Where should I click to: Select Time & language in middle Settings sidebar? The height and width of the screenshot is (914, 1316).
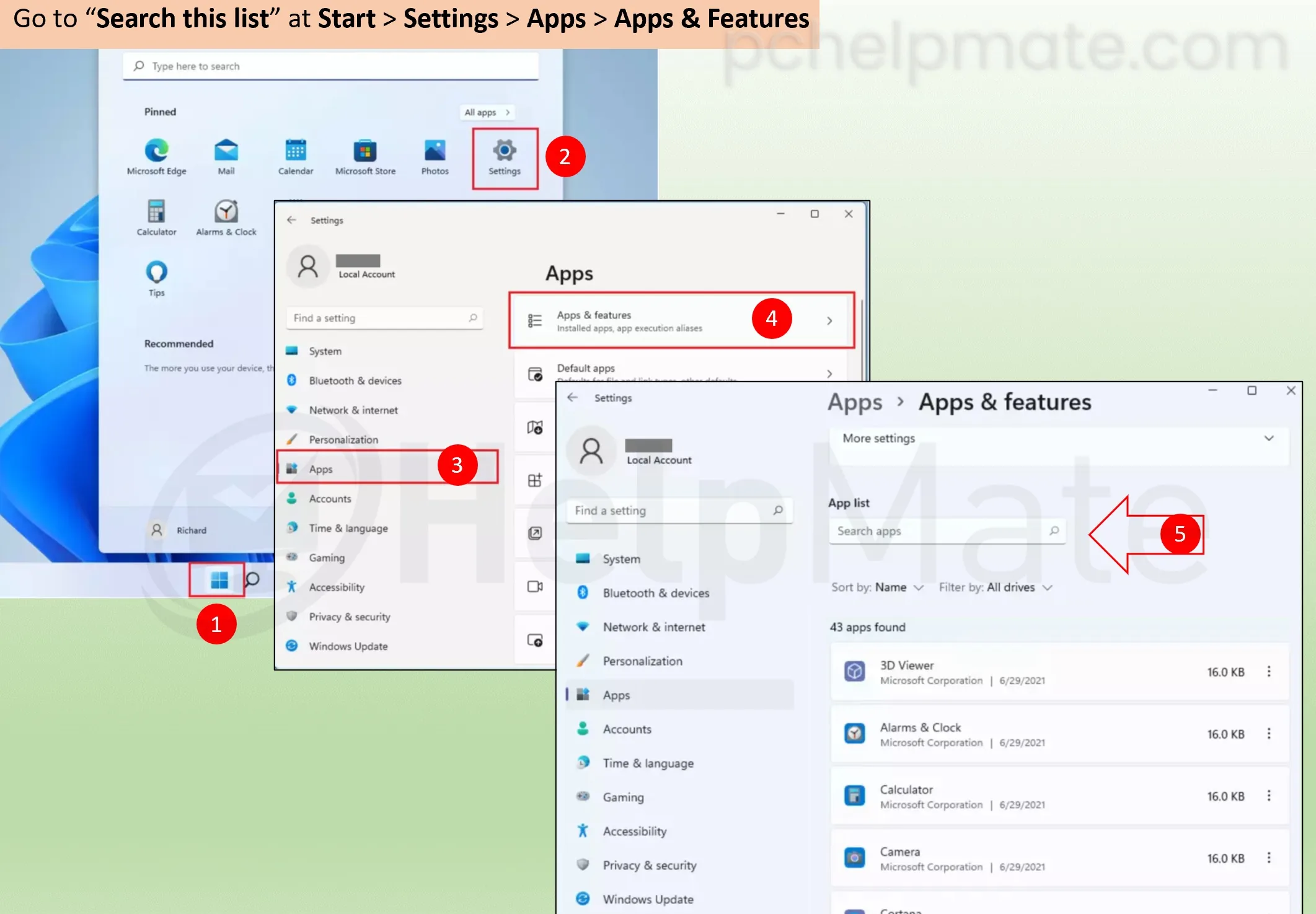tap(387, 528)
